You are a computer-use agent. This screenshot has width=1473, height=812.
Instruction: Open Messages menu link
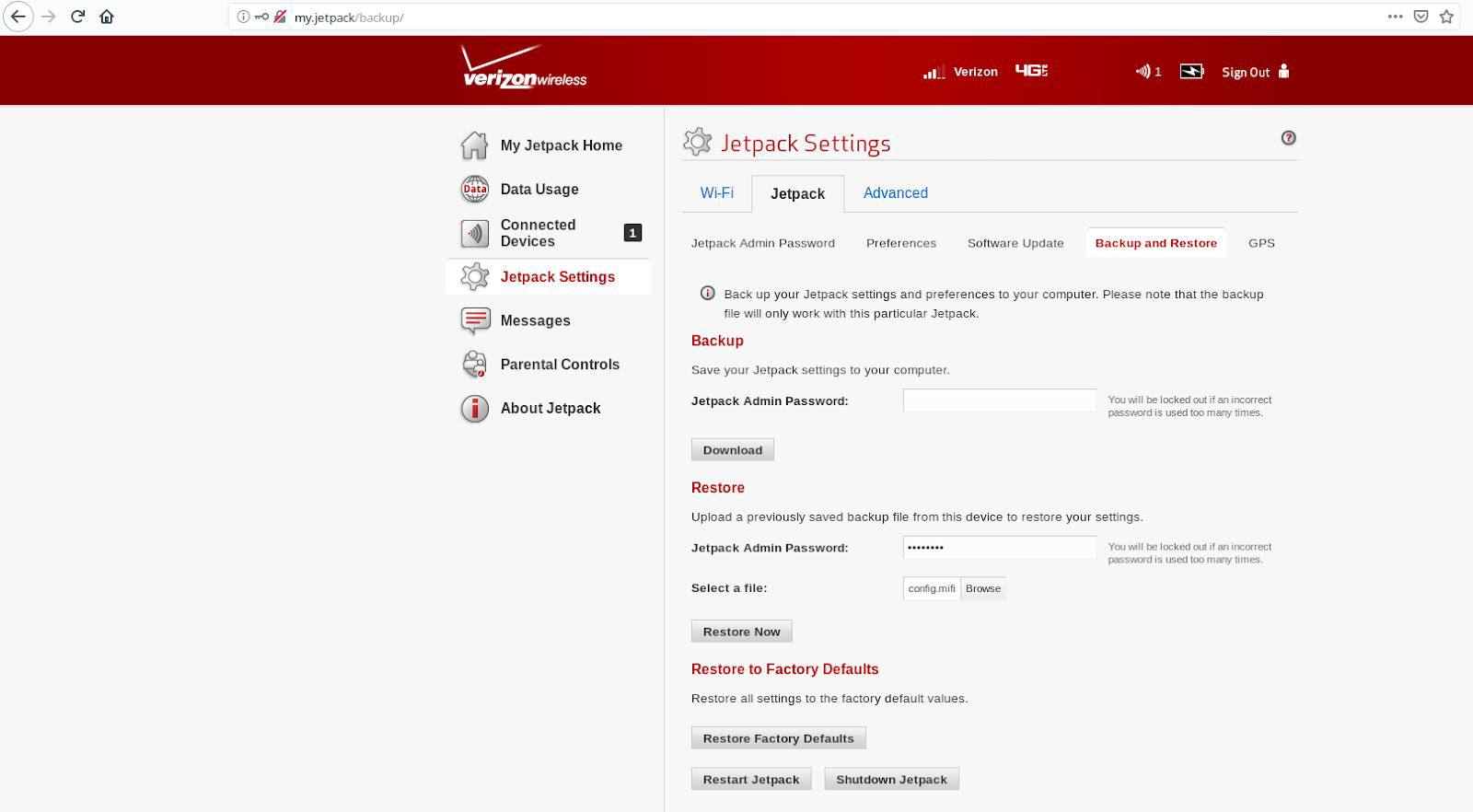(536, 320)
